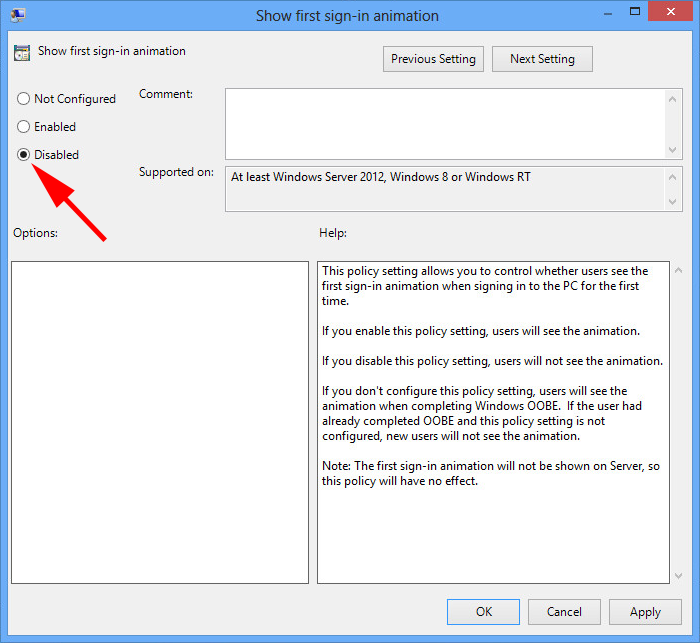Click the Comment box scroll up arrow

[673, 99]
